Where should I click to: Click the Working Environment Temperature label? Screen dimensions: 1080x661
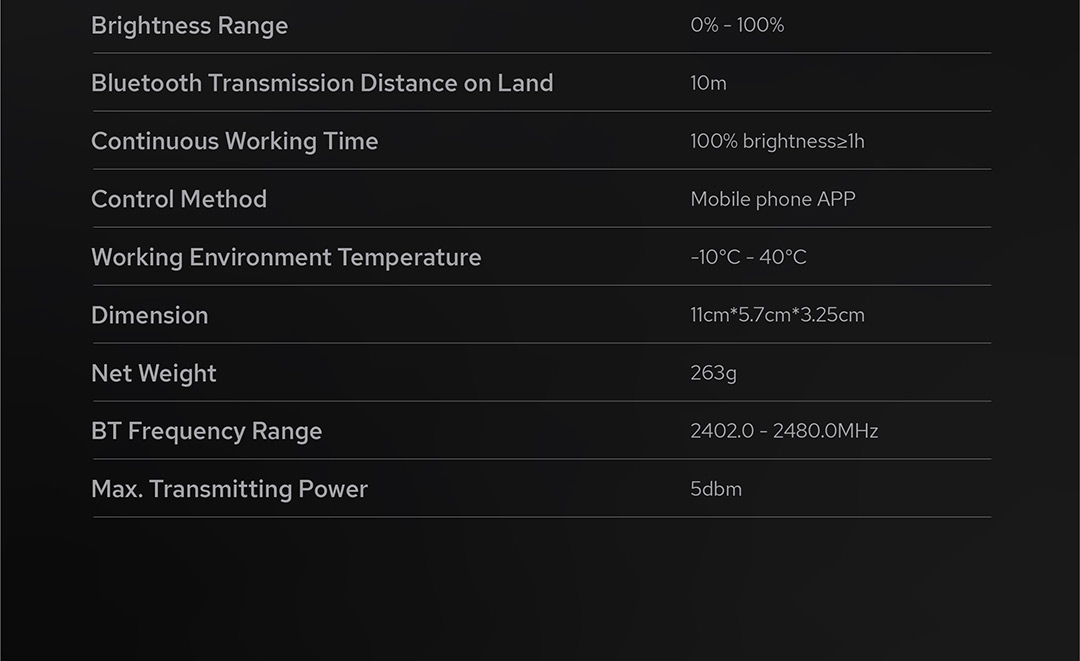click(286, 257)
